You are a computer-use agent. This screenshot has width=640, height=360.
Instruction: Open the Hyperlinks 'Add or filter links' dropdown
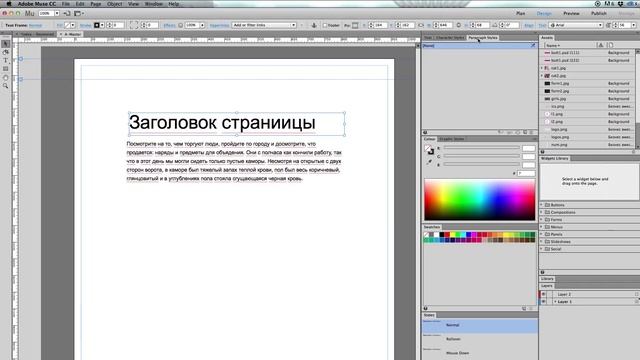264,25
